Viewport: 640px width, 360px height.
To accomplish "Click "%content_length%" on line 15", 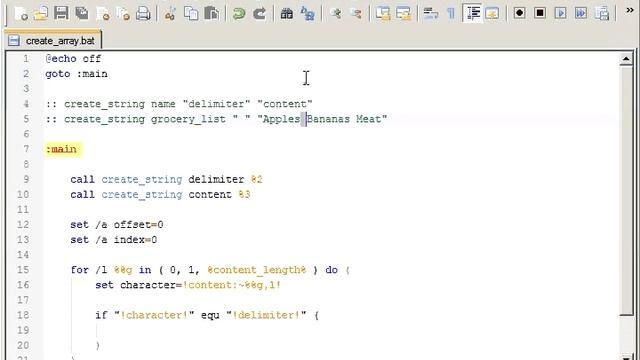I will point(257,270).
